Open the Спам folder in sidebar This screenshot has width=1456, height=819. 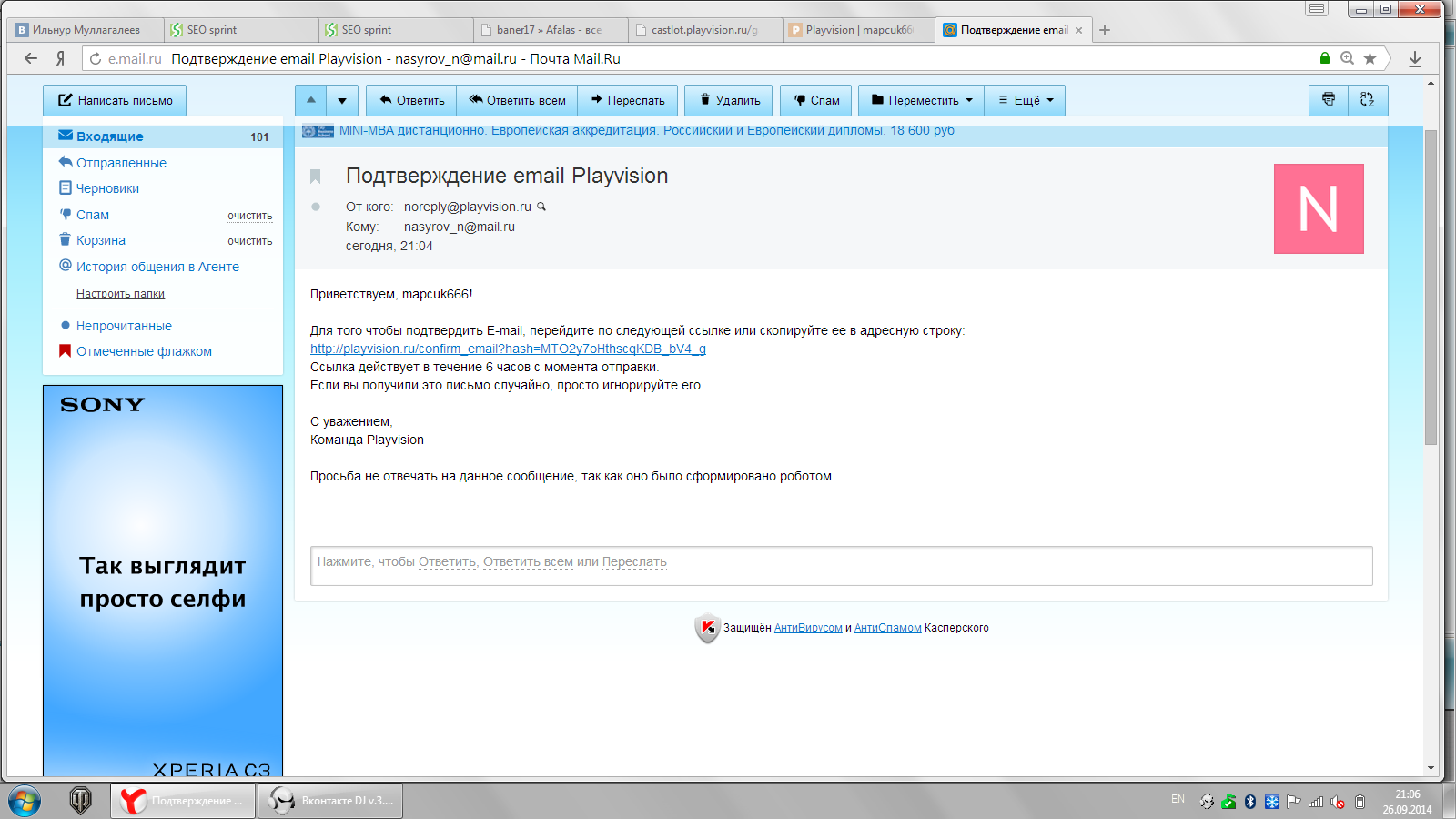(x=92, y=215)
